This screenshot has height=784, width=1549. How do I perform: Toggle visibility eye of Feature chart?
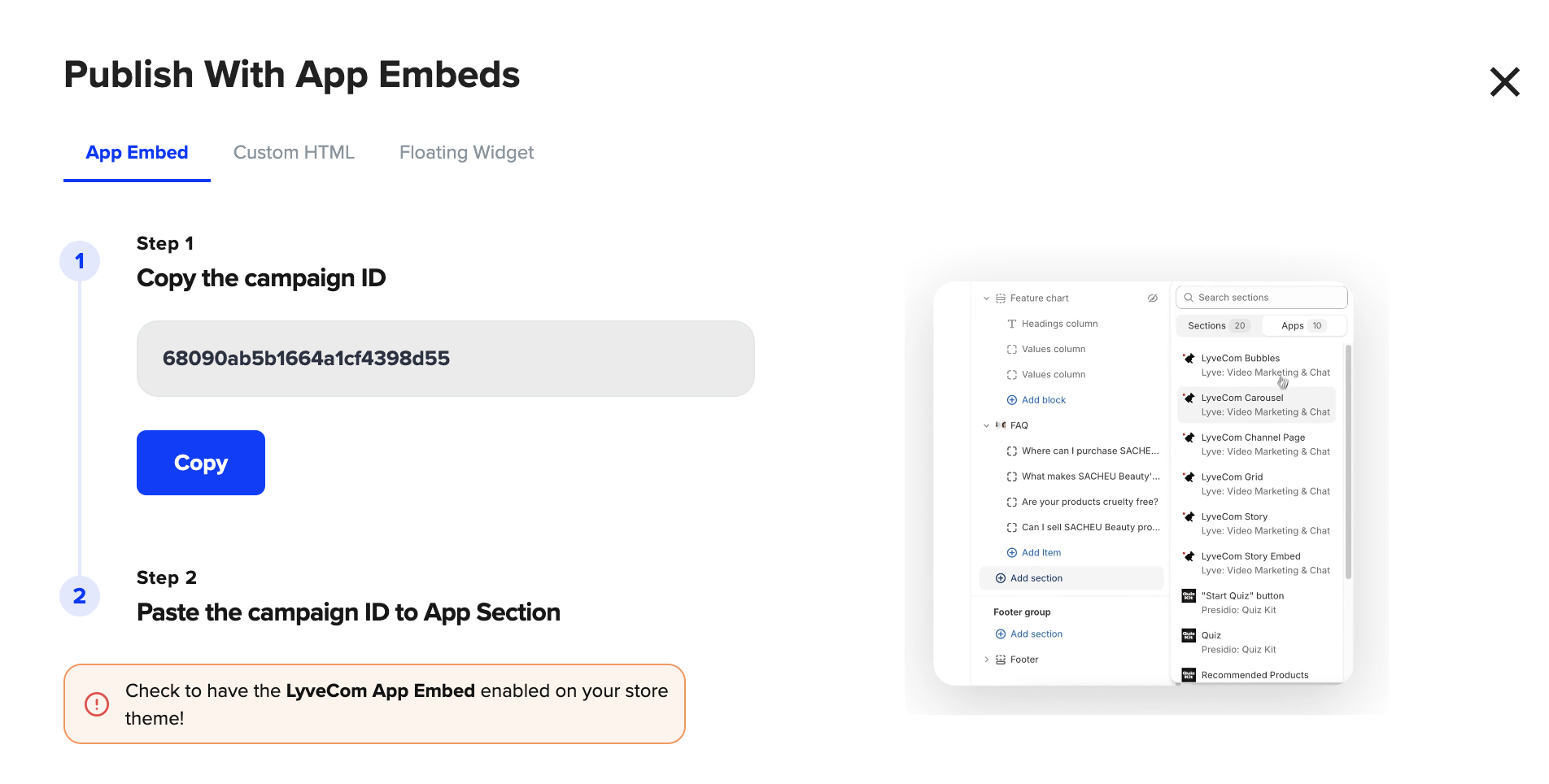[1152, 298]
